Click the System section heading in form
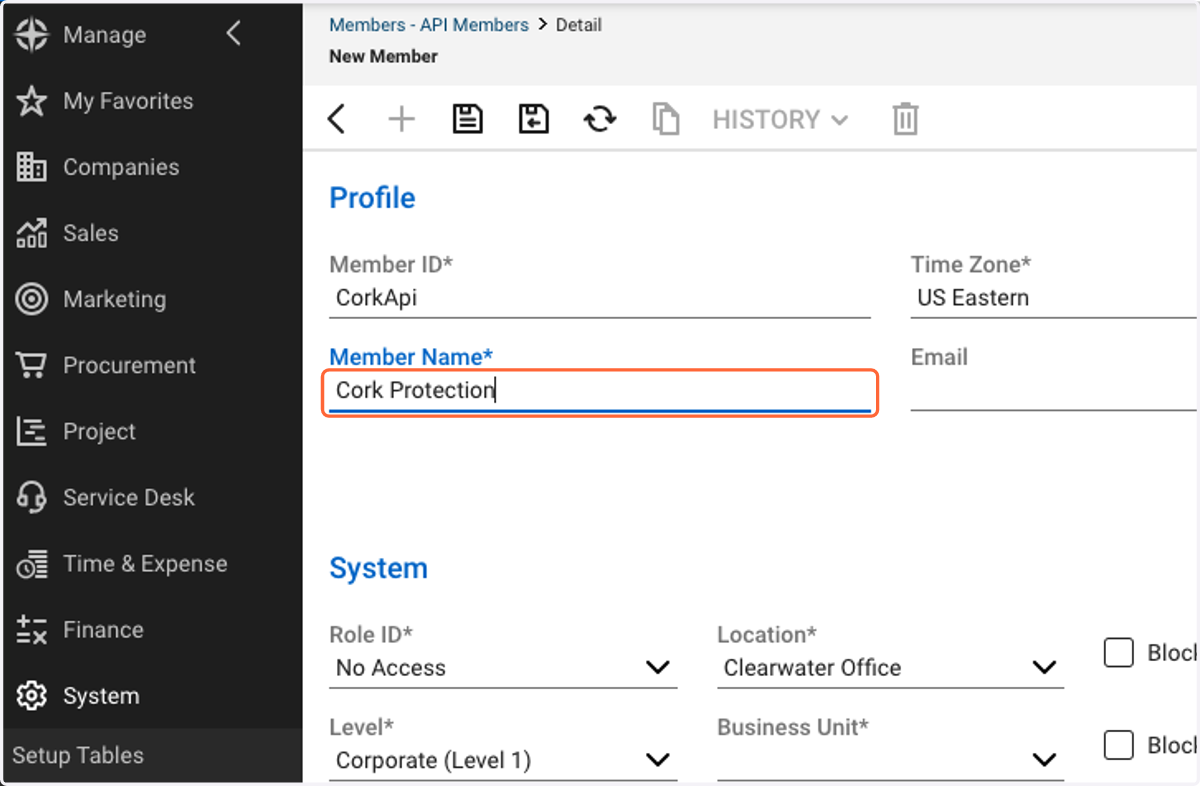Viewport: 1200px width, 786px height. click(378, 569)
